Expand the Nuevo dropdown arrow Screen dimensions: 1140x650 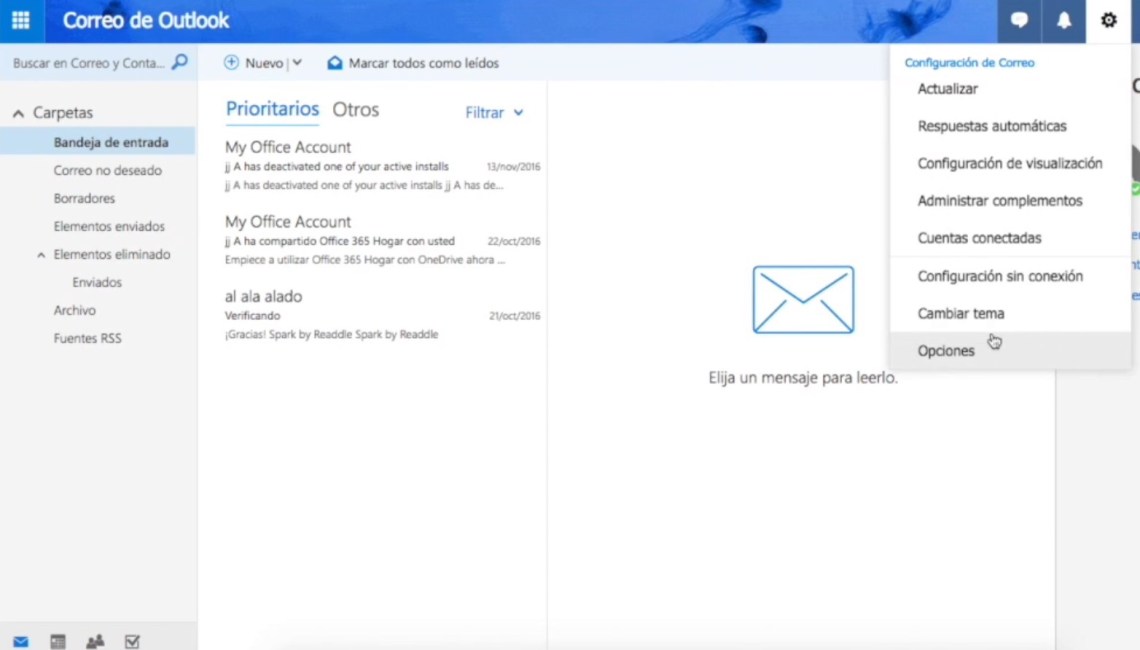pos(297,63)
